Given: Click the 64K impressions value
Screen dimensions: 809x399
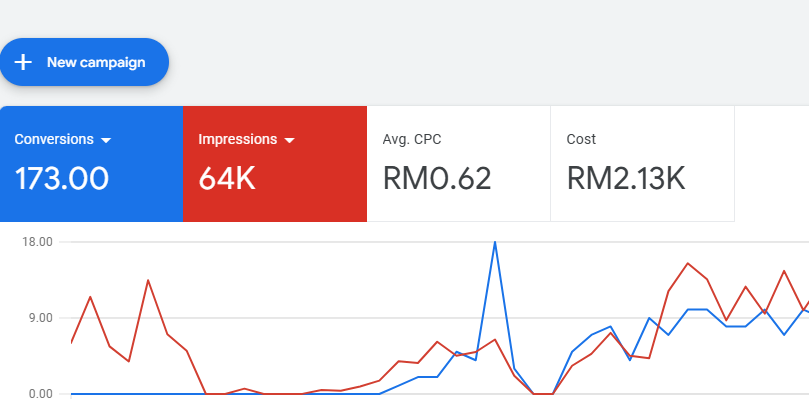Looking at the screenshot, I should point(227,179).
